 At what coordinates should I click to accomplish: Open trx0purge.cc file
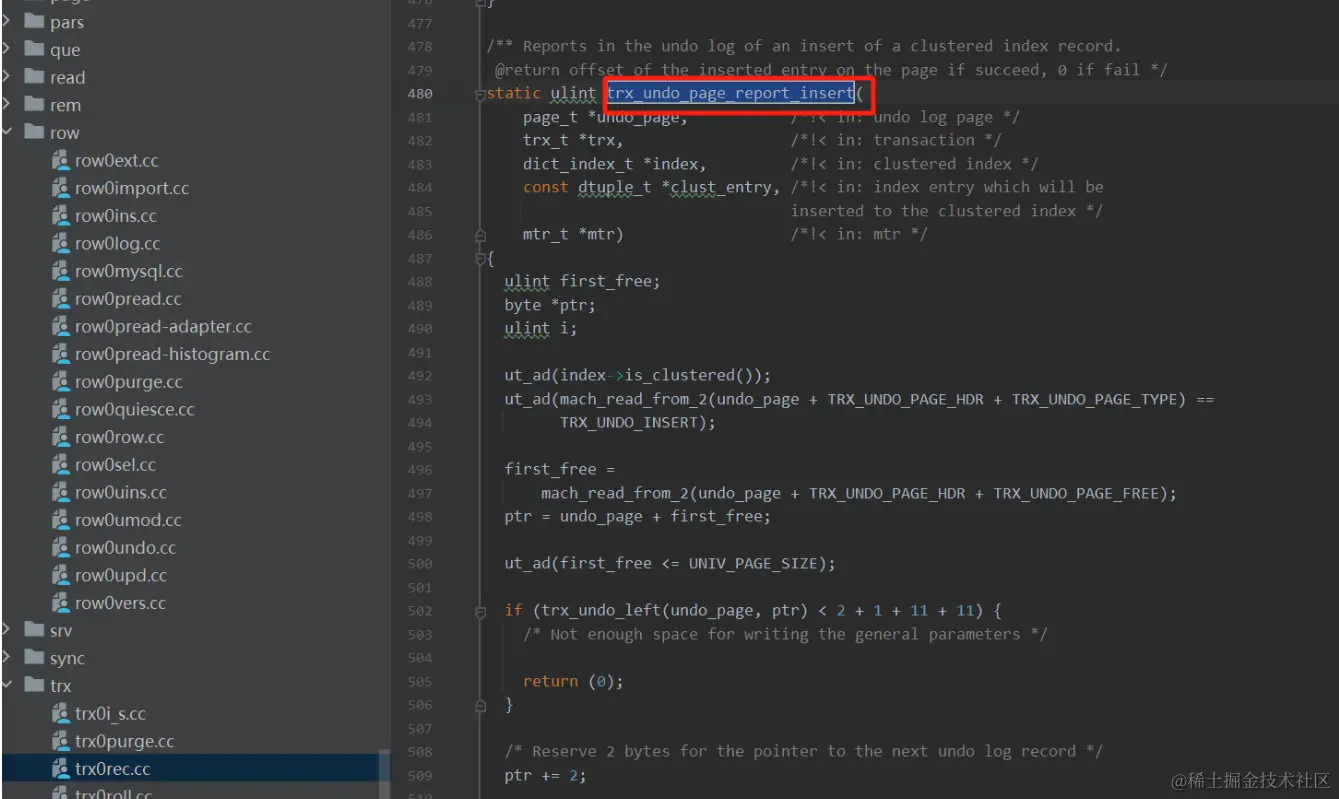124,741
